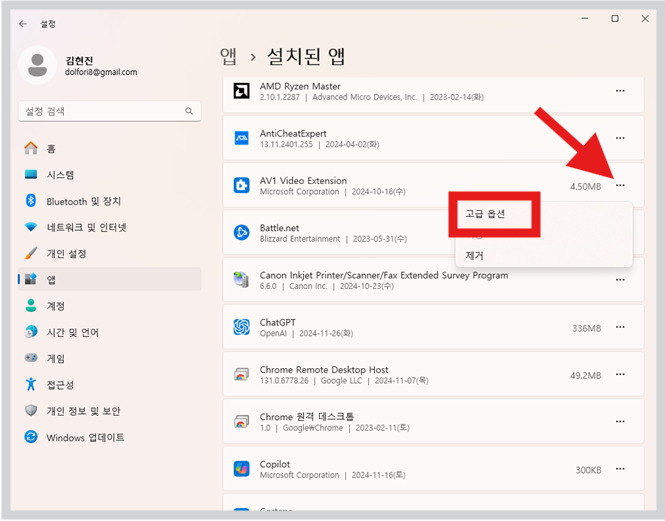Click the dolfori8@gmail.com account email
Screen dimensions: 665x521
[x=101, y=72]
